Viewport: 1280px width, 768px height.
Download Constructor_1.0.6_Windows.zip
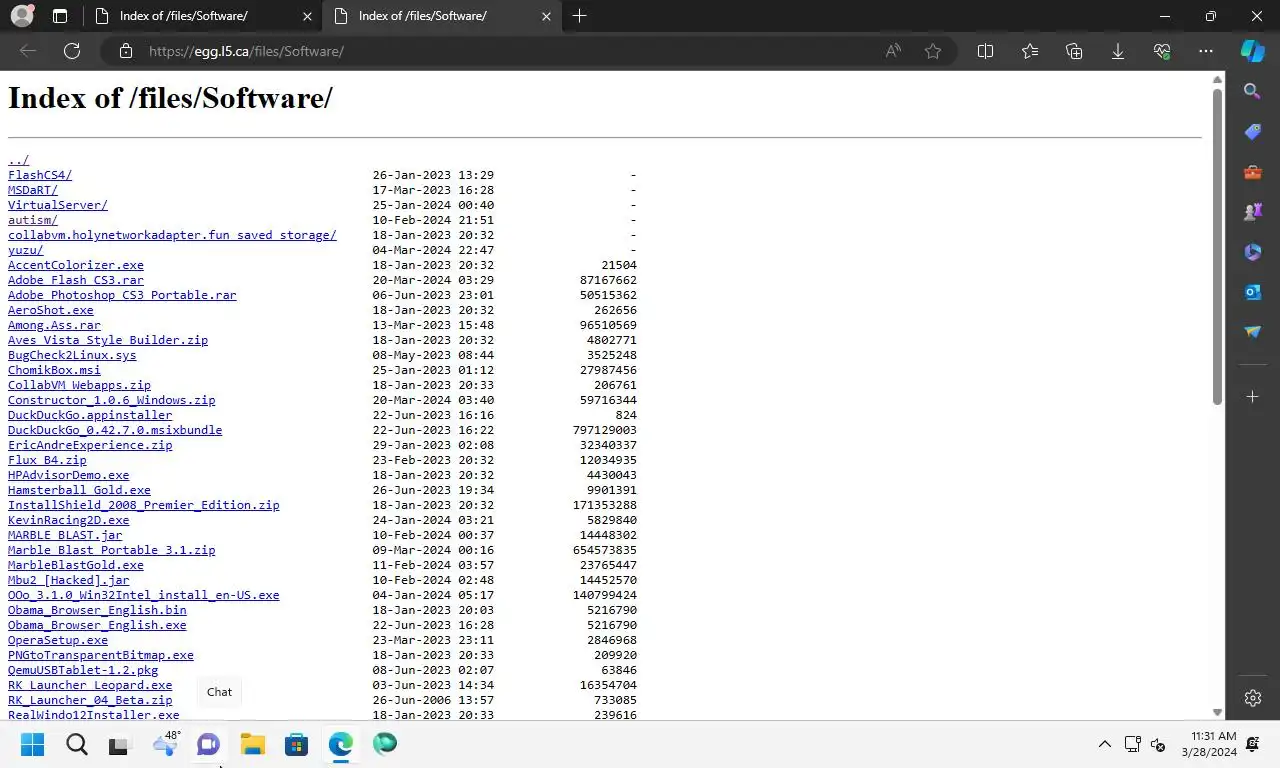[x=112, y=400]
